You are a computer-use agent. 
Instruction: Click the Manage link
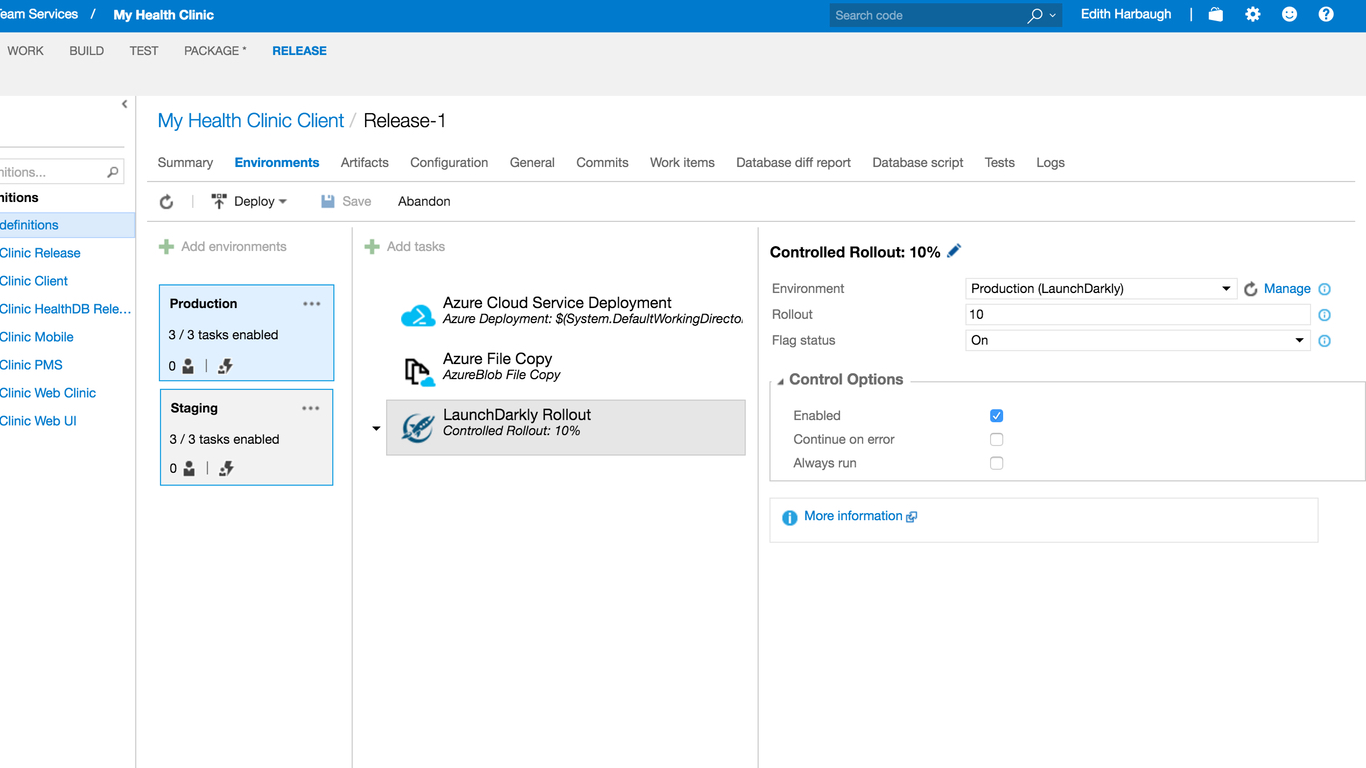[1287, 289]
